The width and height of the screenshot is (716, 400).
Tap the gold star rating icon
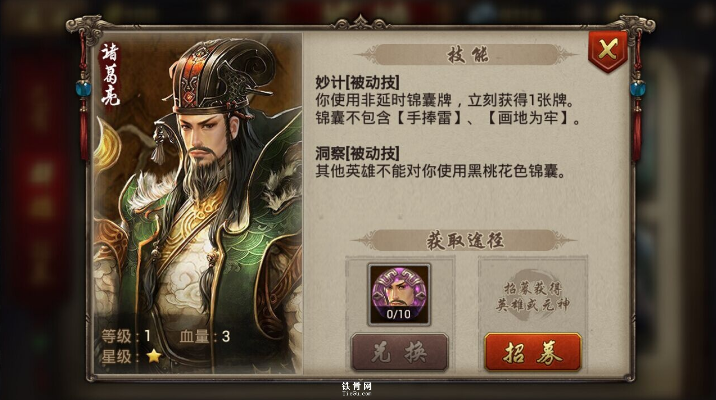pyautogui.click(x=154, y=356)
